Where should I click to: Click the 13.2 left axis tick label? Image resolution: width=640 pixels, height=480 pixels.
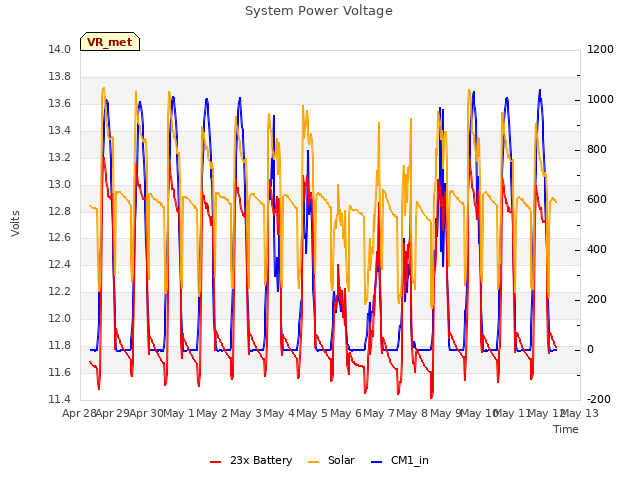[x=60, y=158]
